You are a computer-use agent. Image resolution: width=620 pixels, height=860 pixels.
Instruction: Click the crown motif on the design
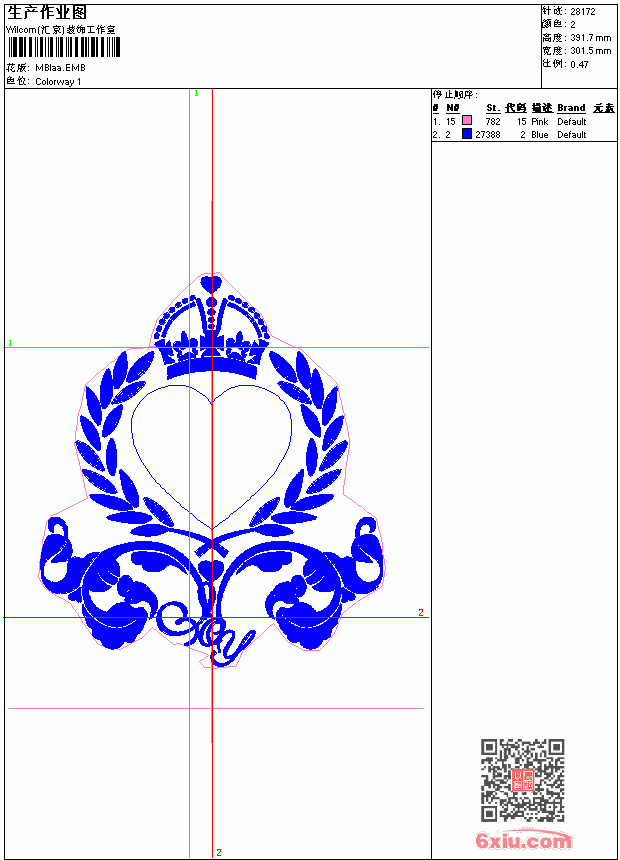(x=211, y=337)
